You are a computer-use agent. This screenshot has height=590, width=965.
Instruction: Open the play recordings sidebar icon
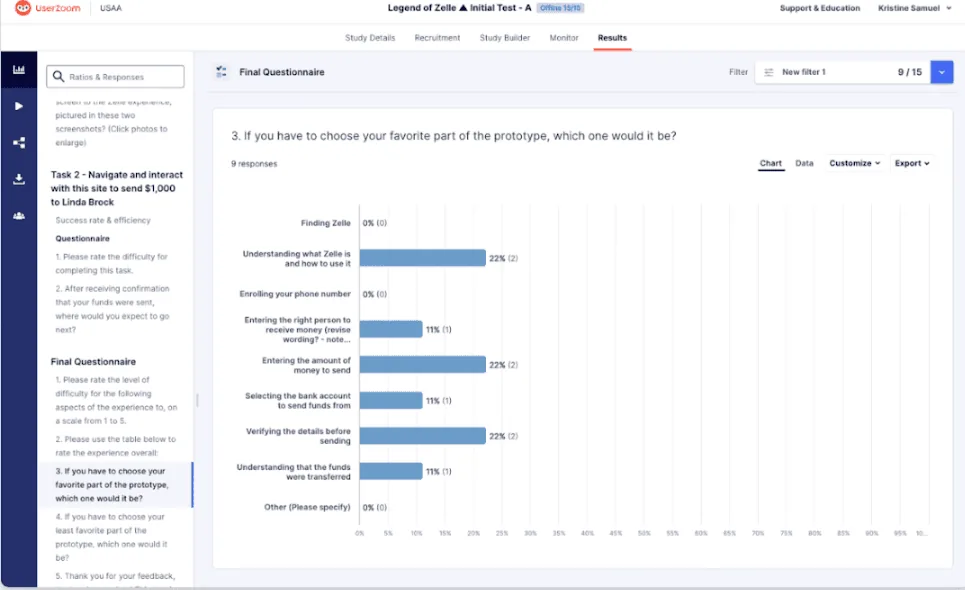tap(19, 106)
